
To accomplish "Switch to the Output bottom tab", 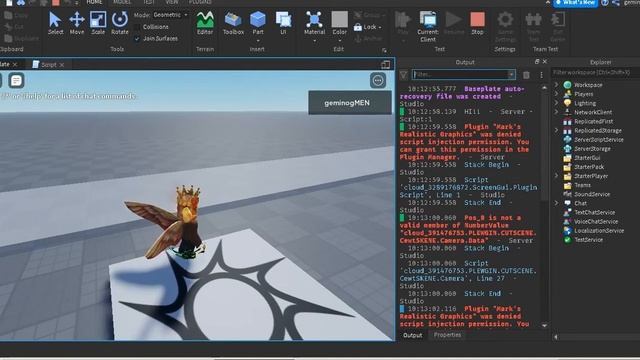I will point(412,335).
